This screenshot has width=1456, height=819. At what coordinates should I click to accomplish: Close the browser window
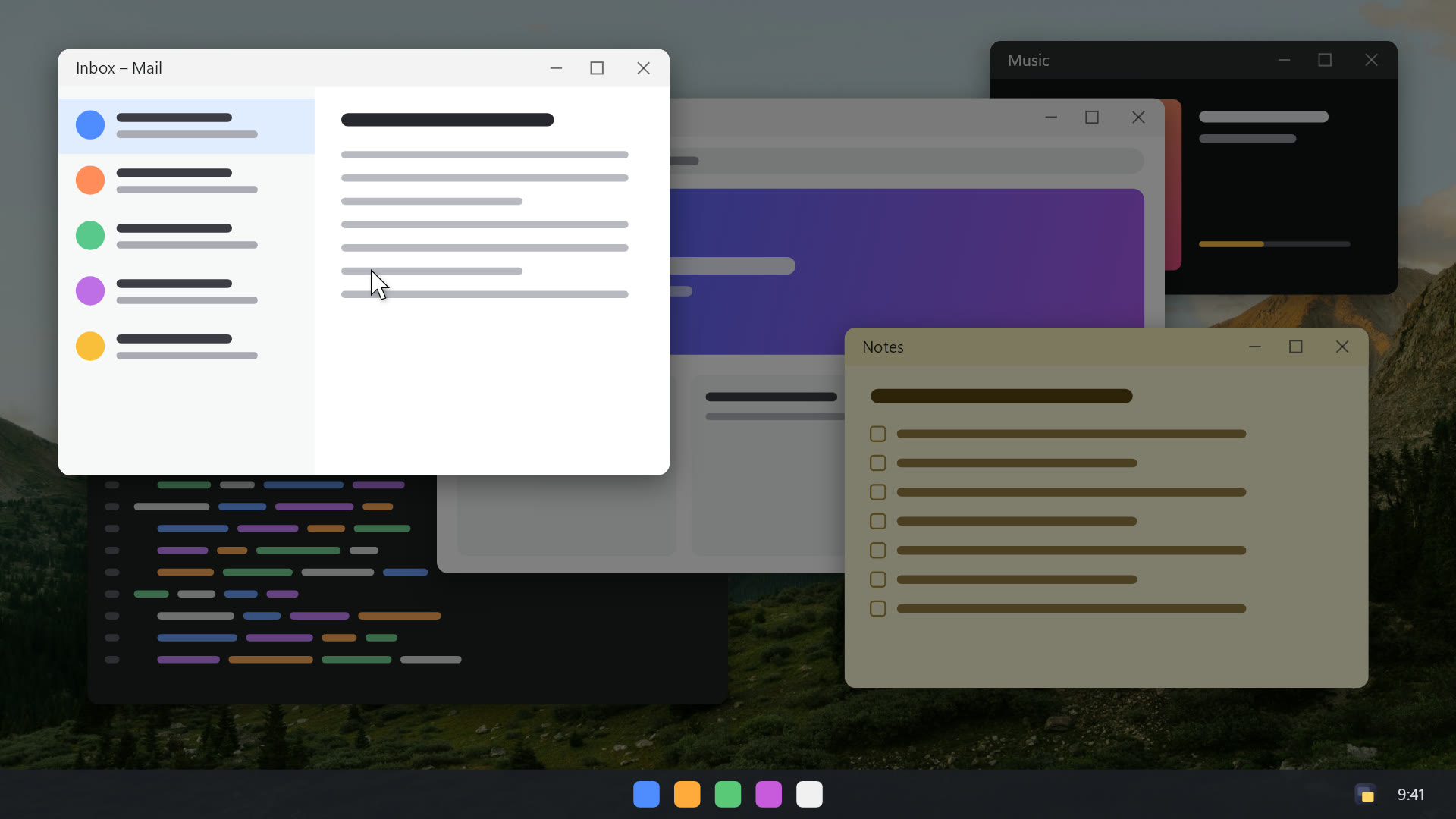(x=1138, y=118)
